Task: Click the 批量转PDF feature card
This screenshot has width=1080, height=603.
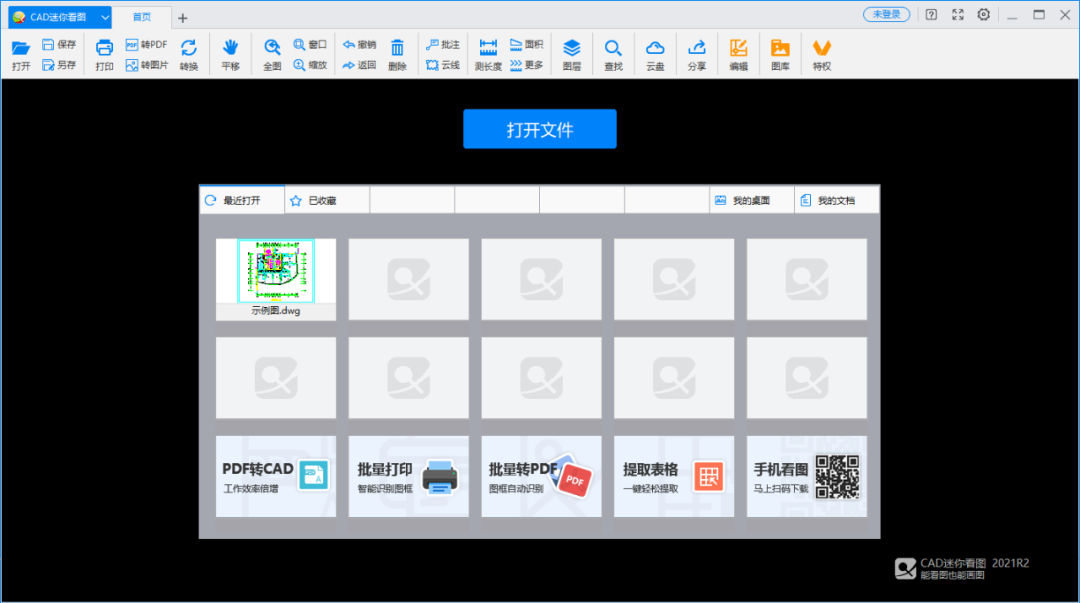Action: tap(541, 476)
